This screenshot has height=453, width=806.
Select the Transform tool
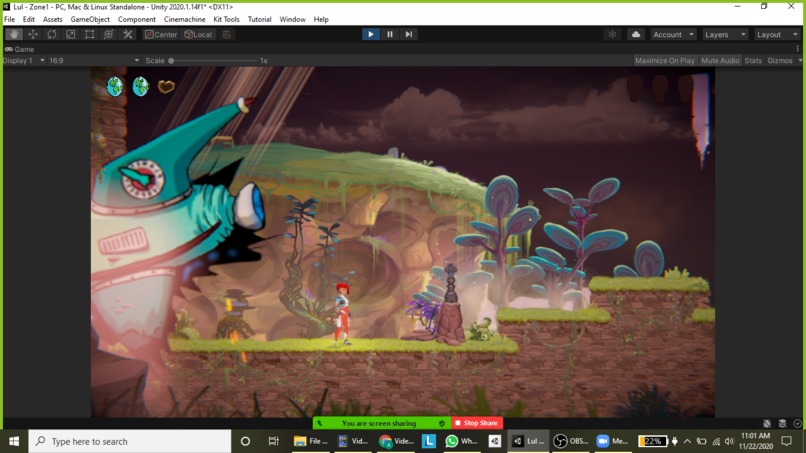tap(108, 34)
